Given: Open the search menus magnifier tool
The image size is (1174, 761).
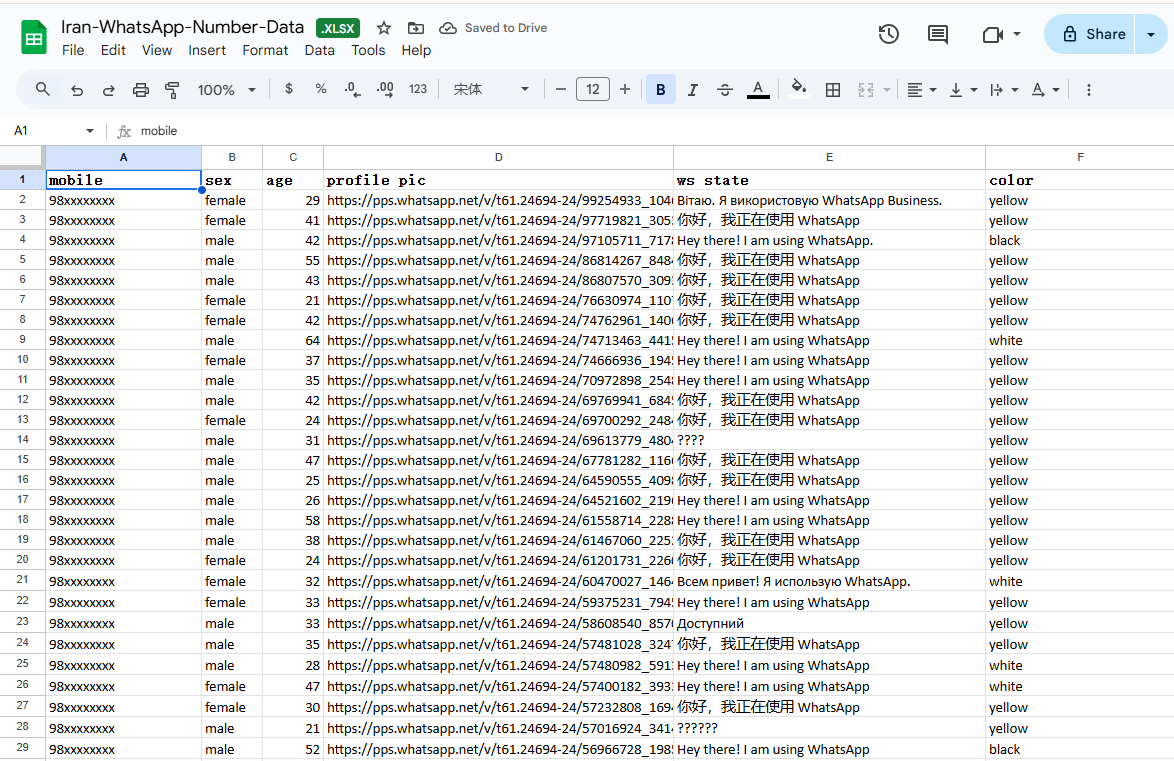Looking at the screenshot, I should tap(43, 89).
